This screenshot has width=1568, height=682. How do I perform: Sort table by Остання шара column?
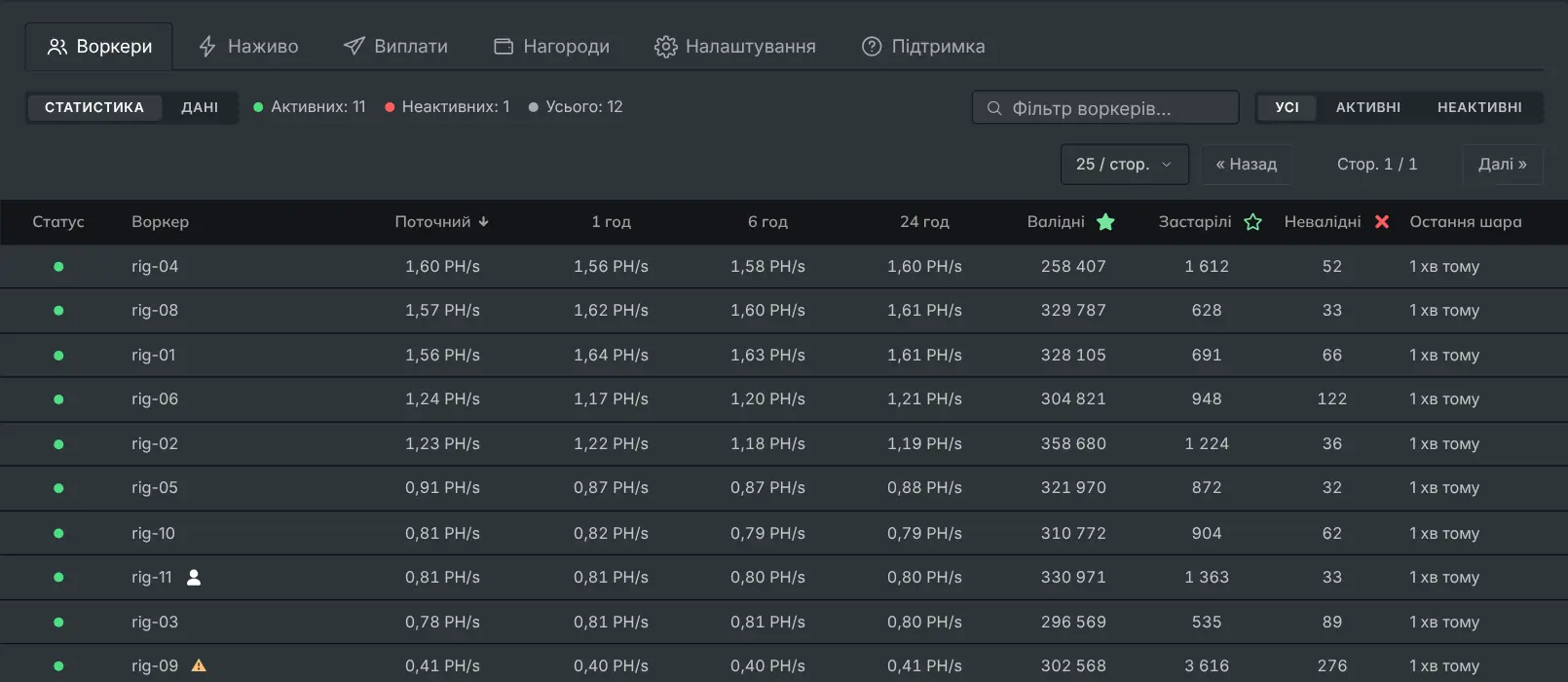1466,222
